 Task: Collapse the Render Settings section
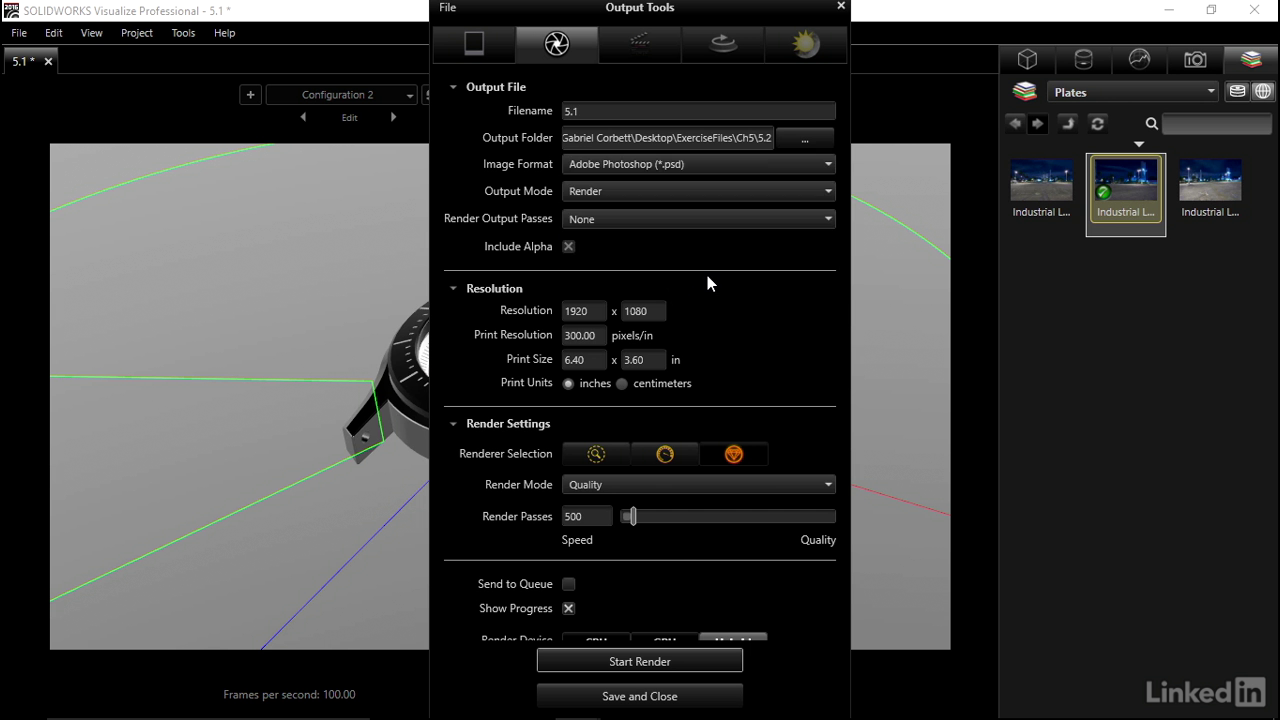453,424
